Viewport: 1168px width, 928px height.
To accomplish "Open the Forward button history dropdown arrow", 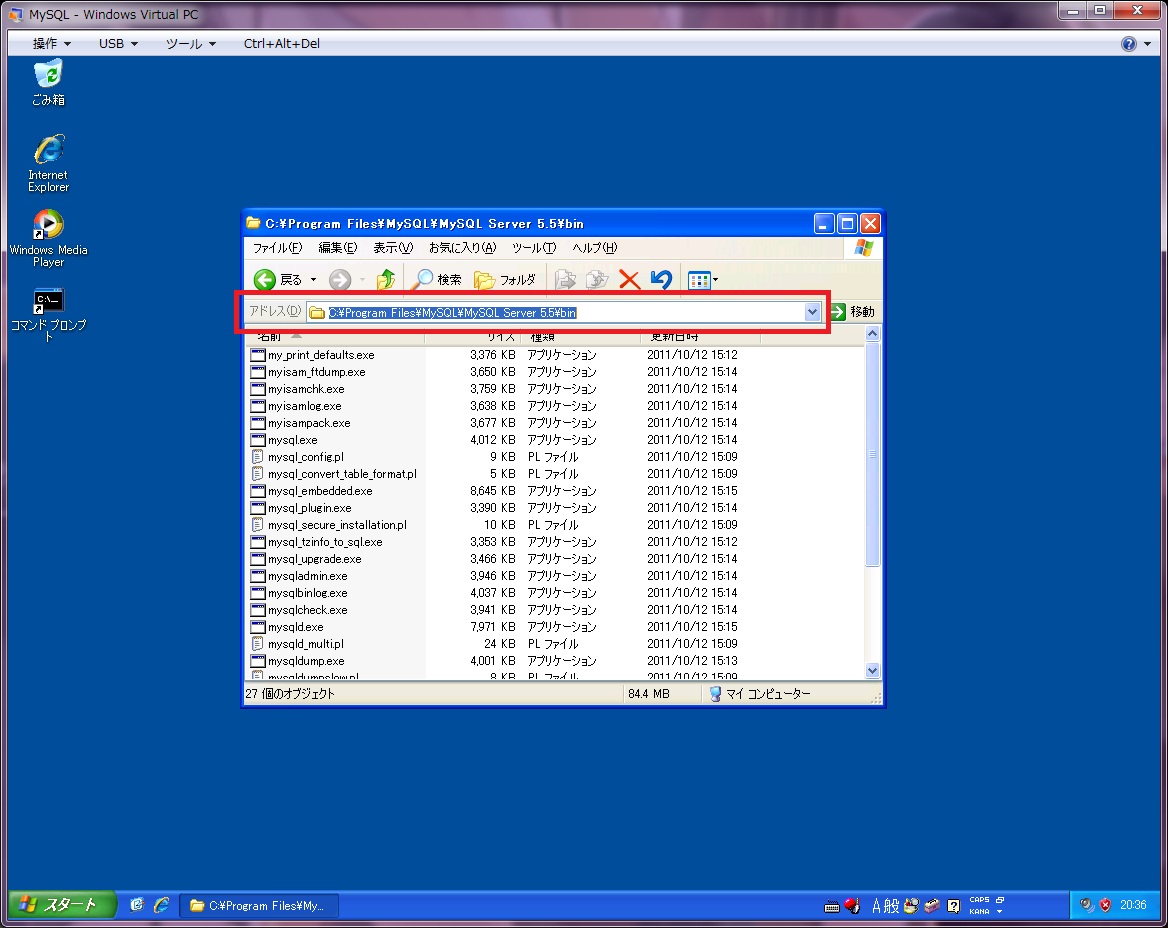I will point(362,280).
